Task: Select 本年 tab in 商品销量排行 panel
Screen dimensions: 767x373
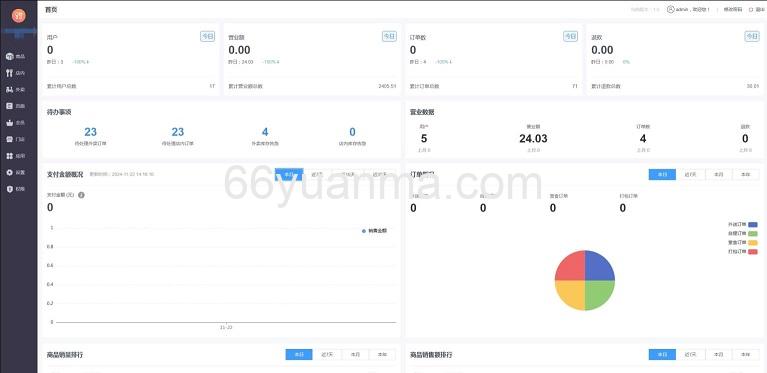Action: pyautogui.click(x=382, y=354)
